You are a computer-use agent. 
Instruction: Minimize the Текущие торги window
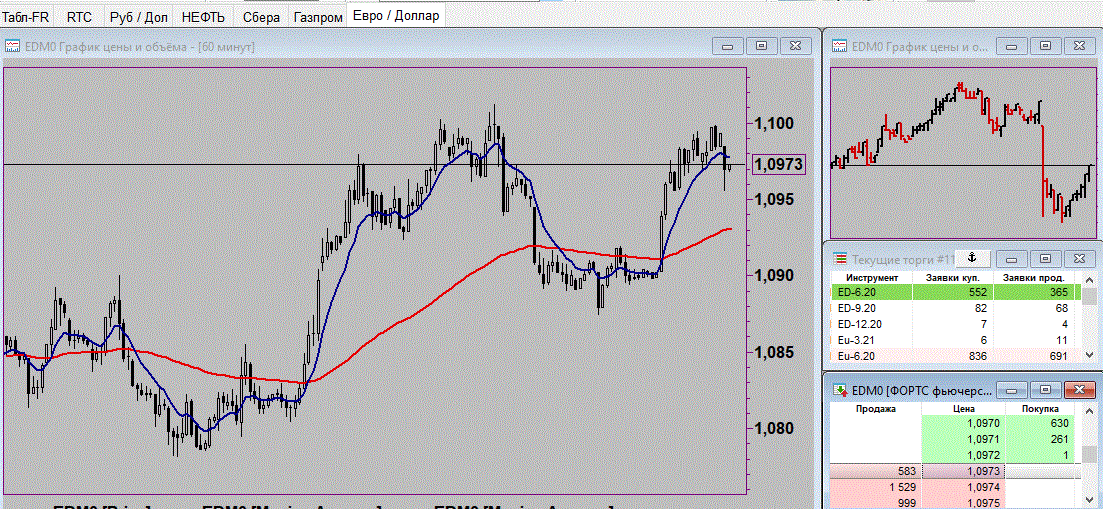coord(1010,259)
